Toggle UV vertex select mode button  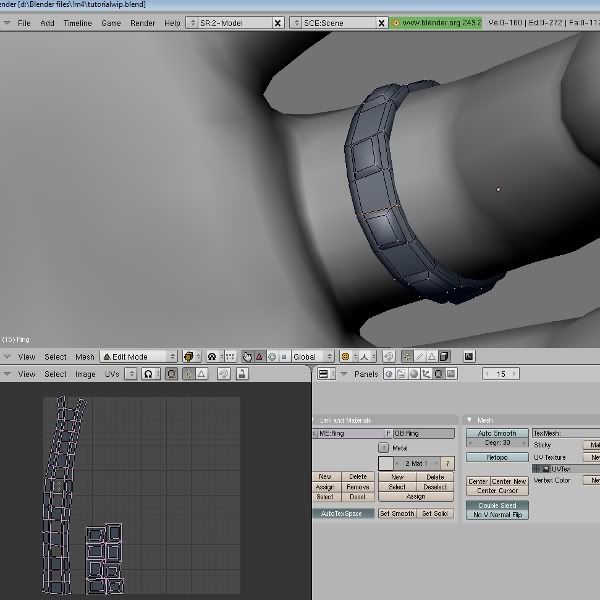click(189, 374)
